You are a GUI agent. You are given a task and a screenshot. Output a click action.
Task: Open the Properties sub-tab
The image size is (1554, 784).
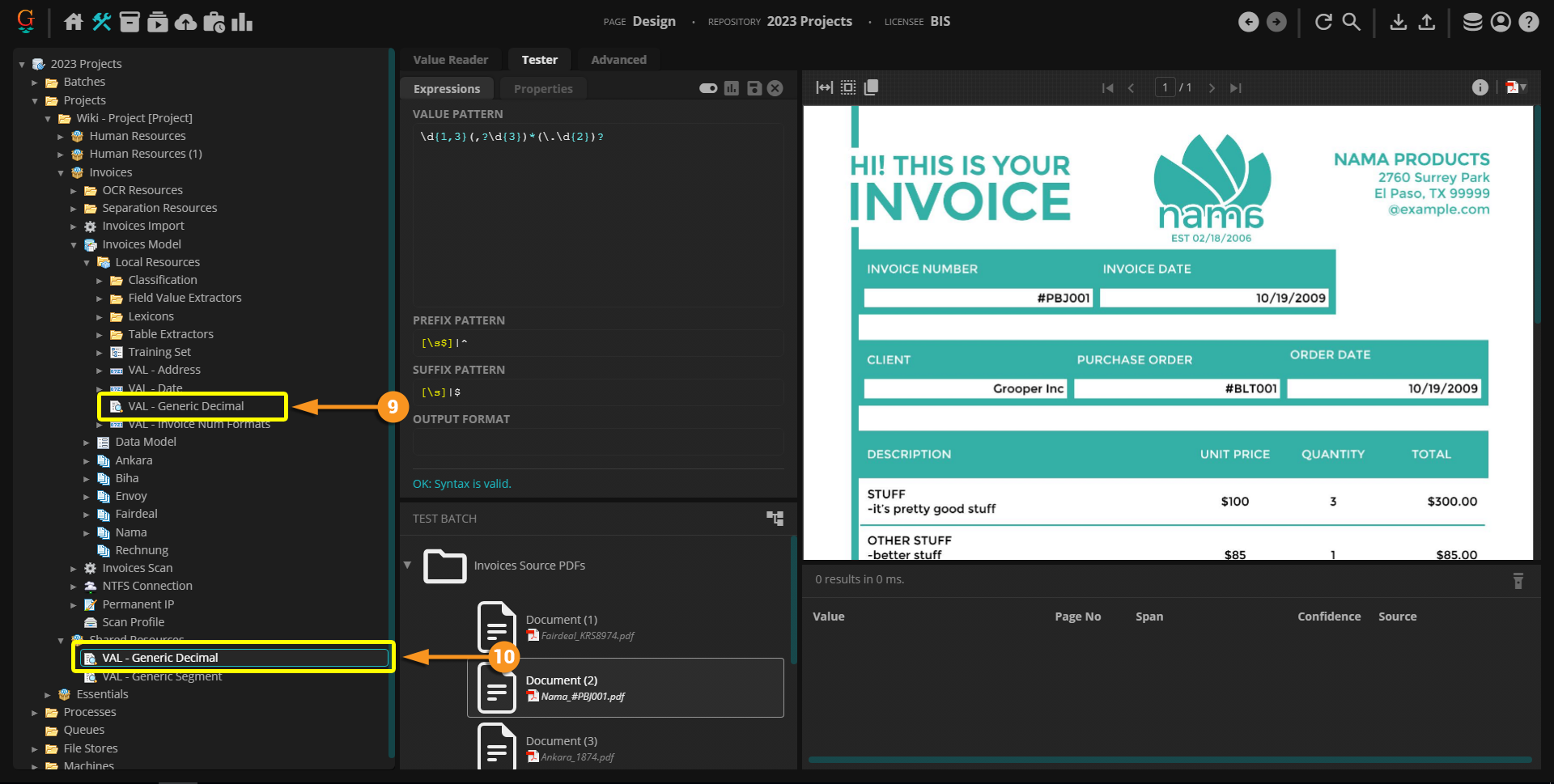[x=542, y=89]
